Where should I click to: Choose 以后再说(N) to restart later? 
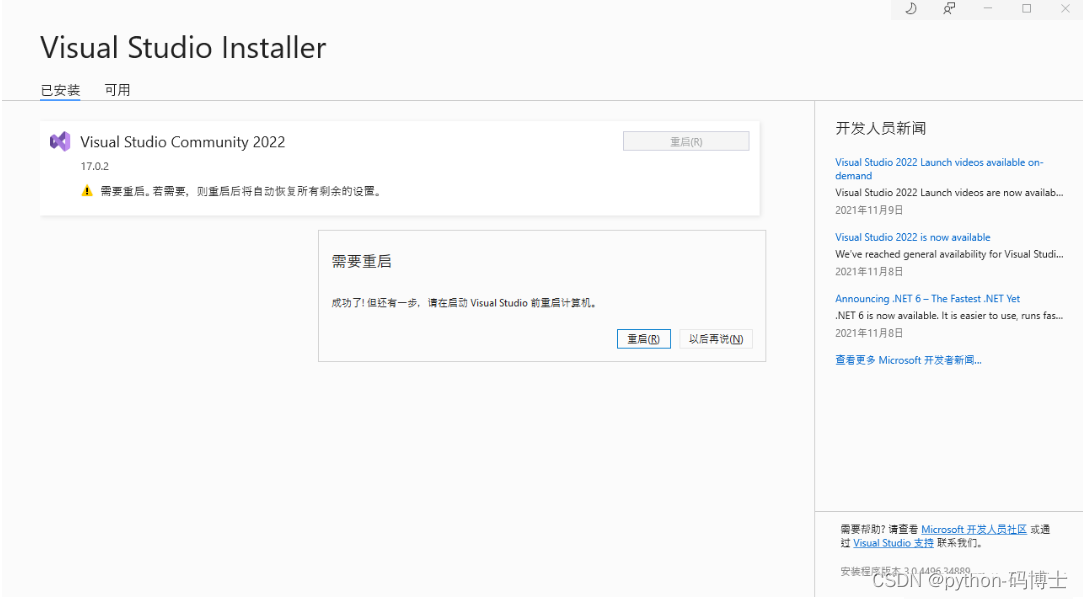click(x=716, y=339)
